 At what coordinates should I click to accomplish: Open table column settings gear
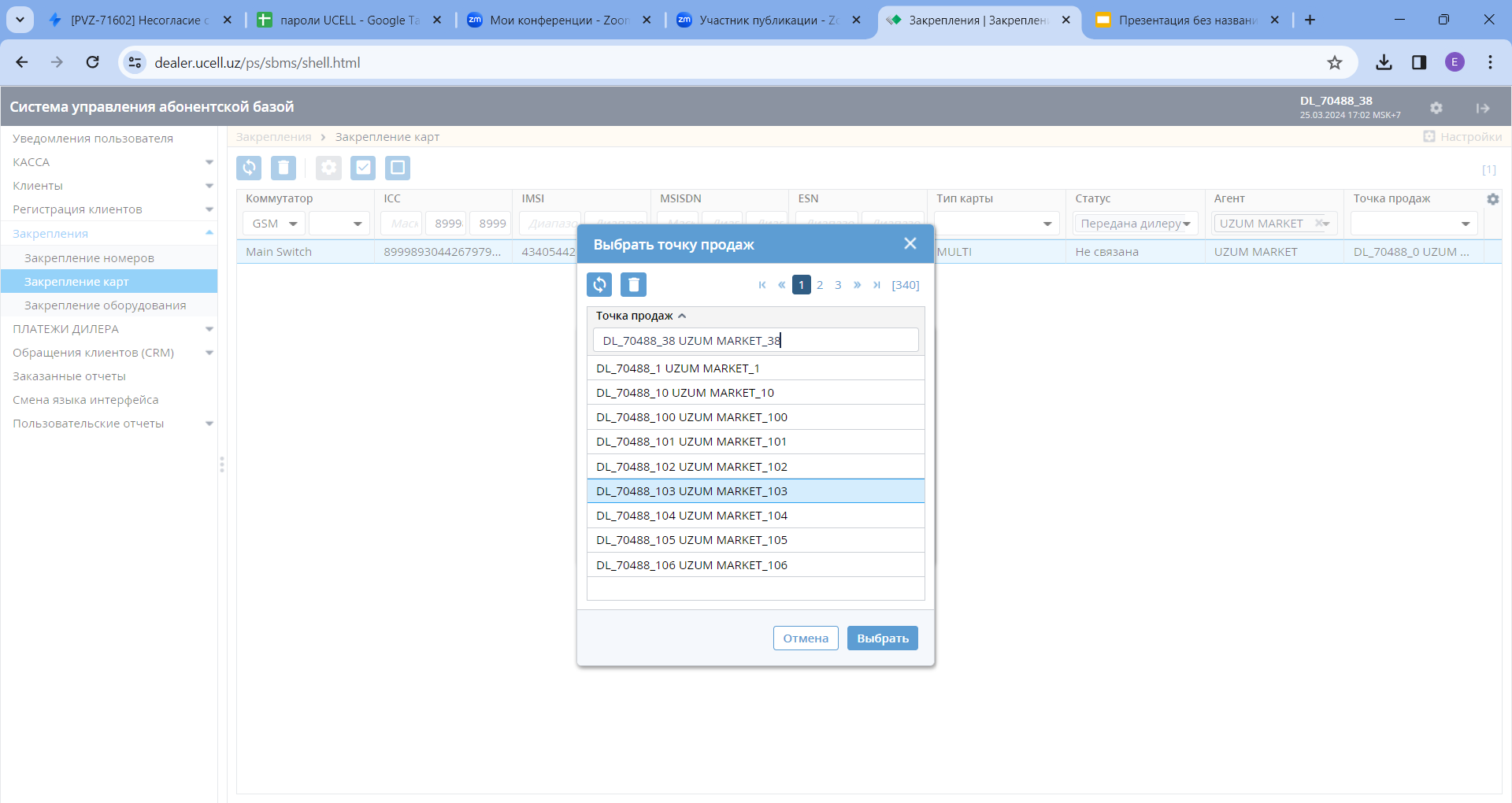pos(1493,199)
